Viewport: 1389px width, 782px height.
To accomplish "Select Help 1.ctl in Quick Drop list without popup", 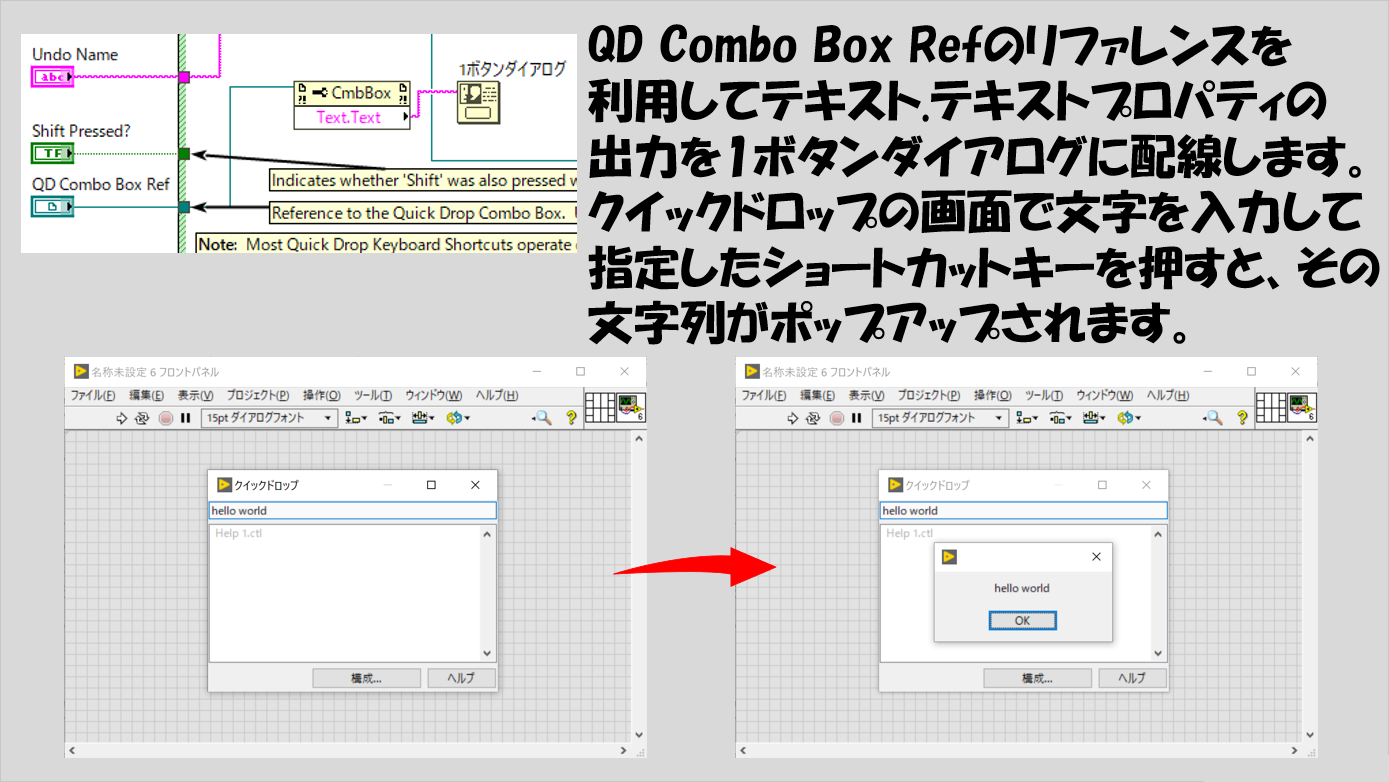I will 238,534.
